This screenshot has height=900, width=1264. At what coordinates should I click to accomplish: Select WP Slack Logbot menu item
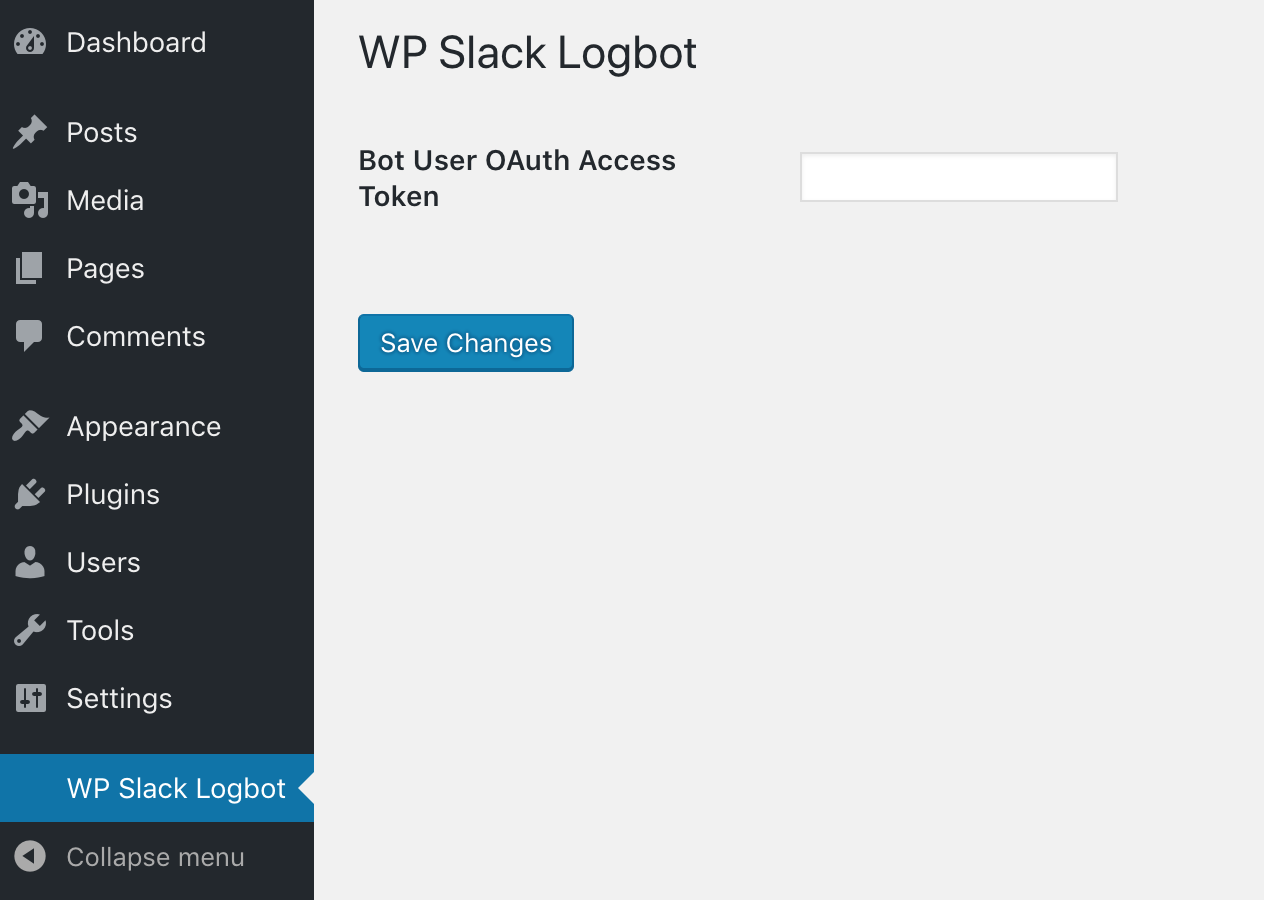(x=176, y=788)
